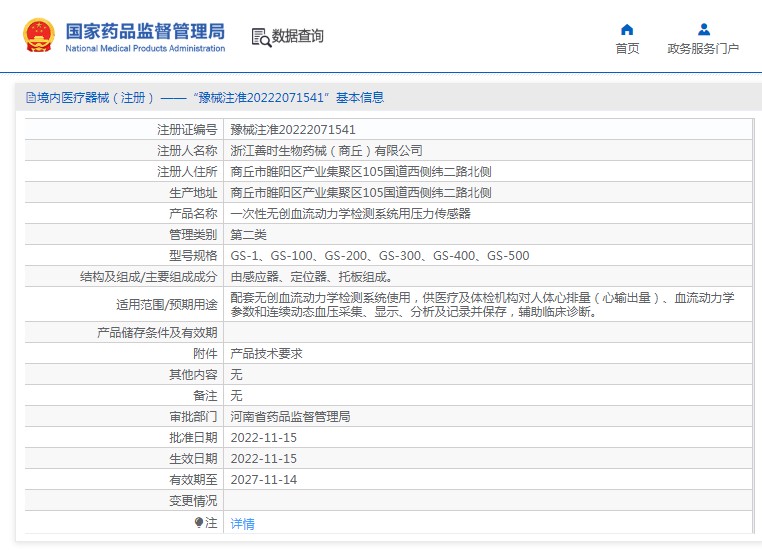Open 政务服务门户 text link
762x550 pixels.
[703, 49]
